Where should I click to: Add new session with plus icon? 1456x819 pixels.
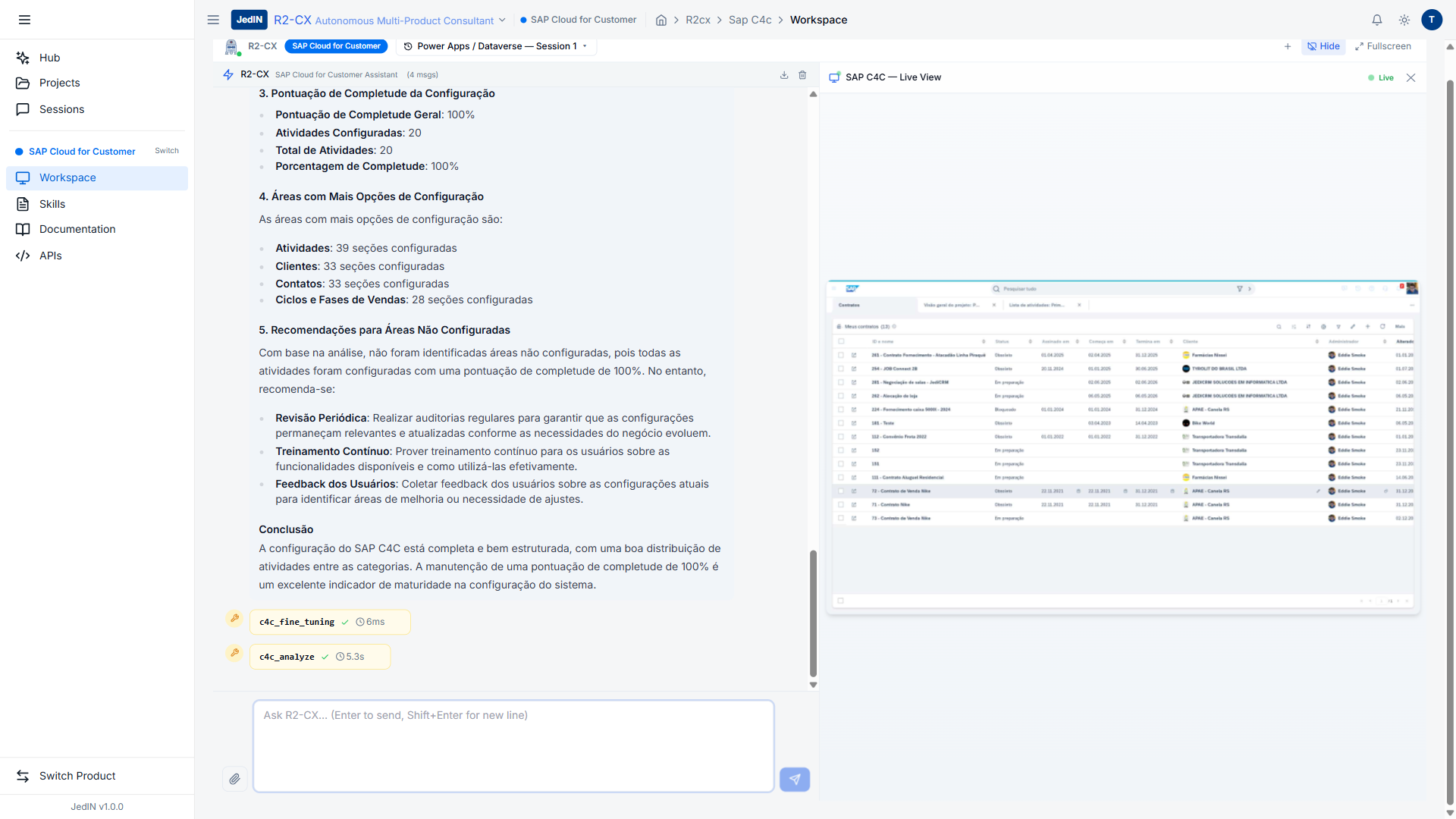1288,46
